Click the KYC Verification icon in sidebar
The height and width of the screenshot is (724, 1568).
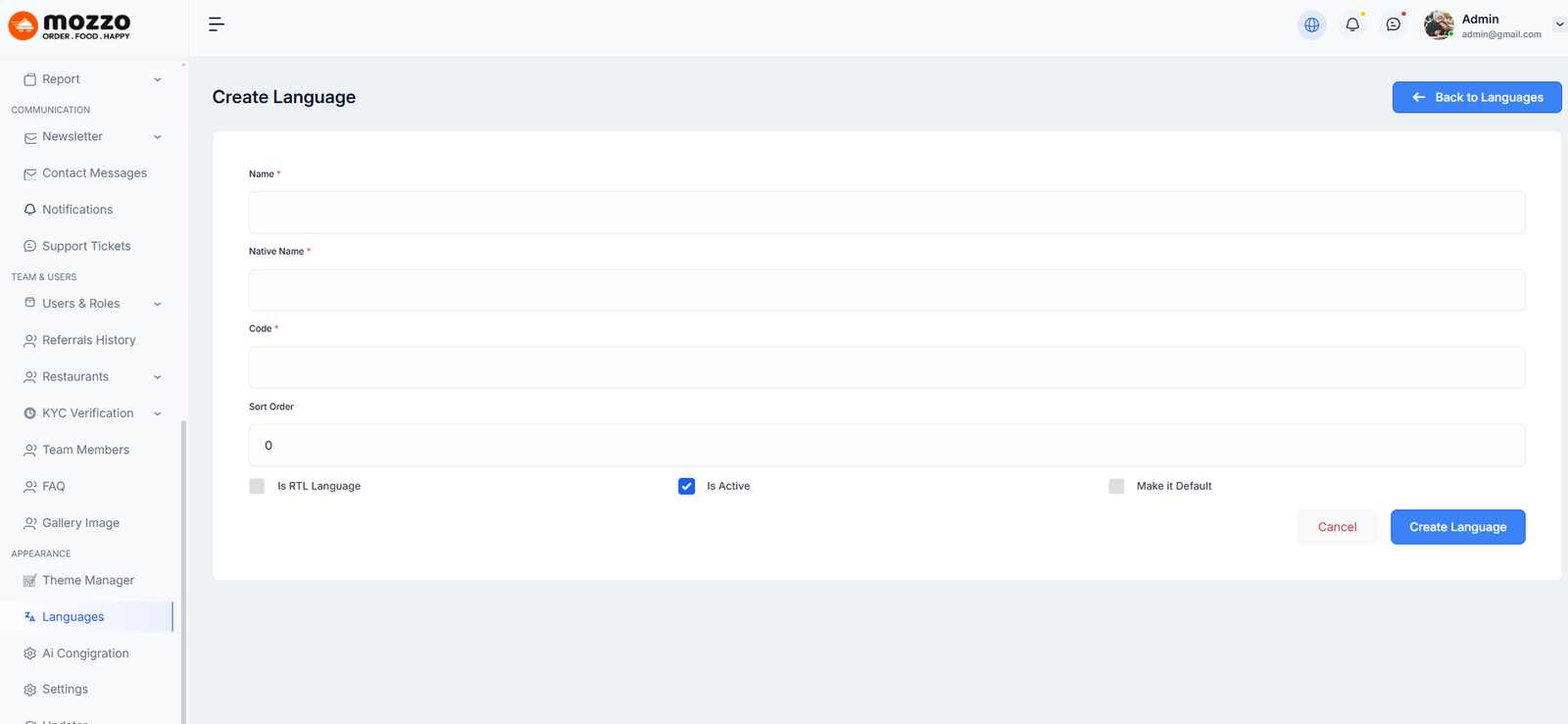point(30,413)
